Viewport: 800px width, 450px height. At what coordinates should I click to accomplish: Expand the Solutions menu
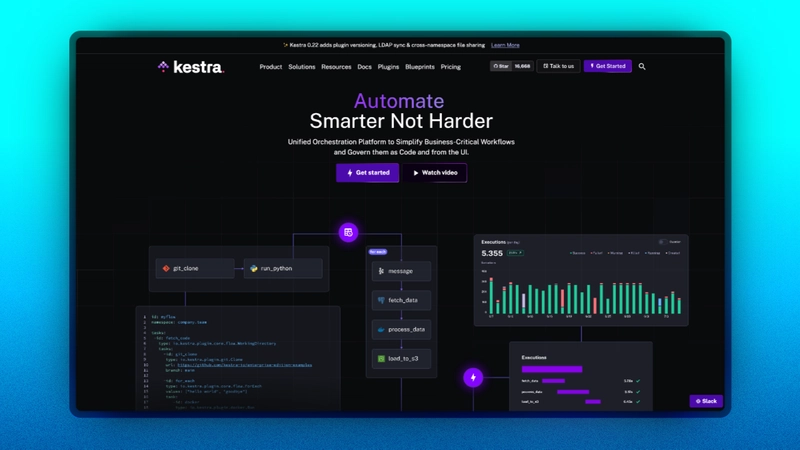(x=302, y=67)
